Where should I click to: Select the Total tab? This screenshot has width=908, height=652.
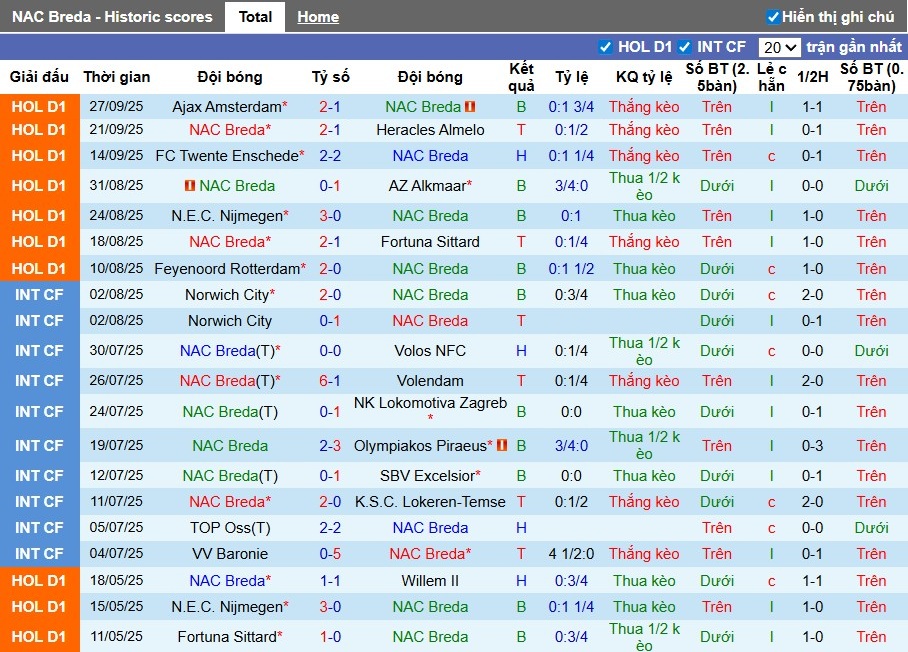coord(254,16)
